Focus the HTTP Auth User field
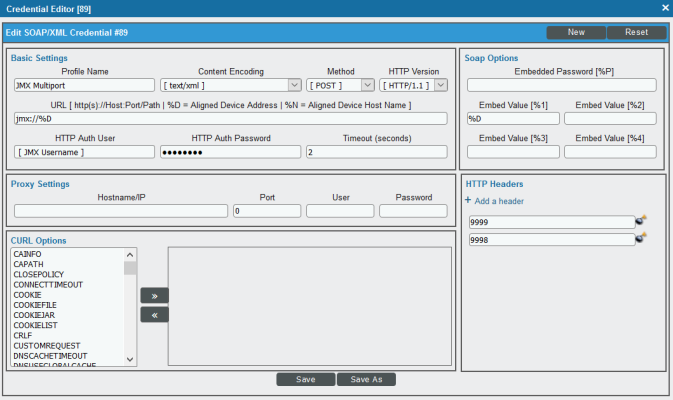The image size is (673, 400). 85,152
